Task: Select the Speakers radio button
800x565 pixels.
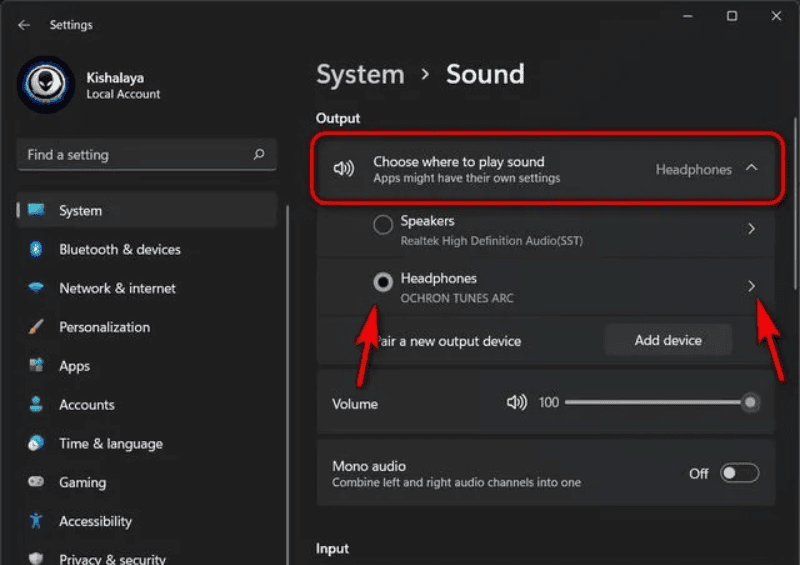Action: pyautogui.click(x=383, y=226)
